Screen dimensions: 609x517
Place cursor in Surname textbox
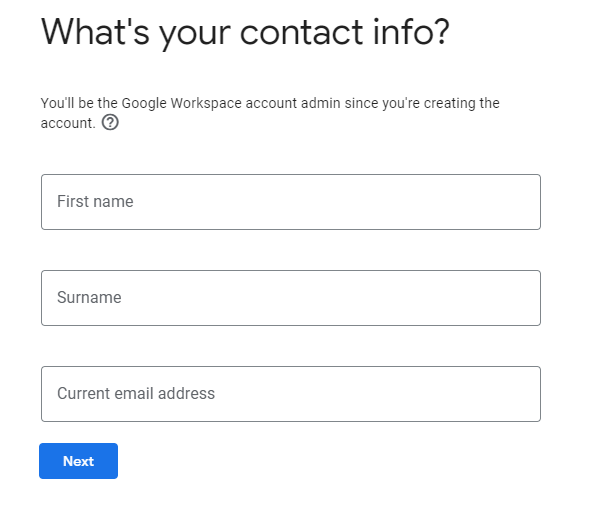(291, 298)
